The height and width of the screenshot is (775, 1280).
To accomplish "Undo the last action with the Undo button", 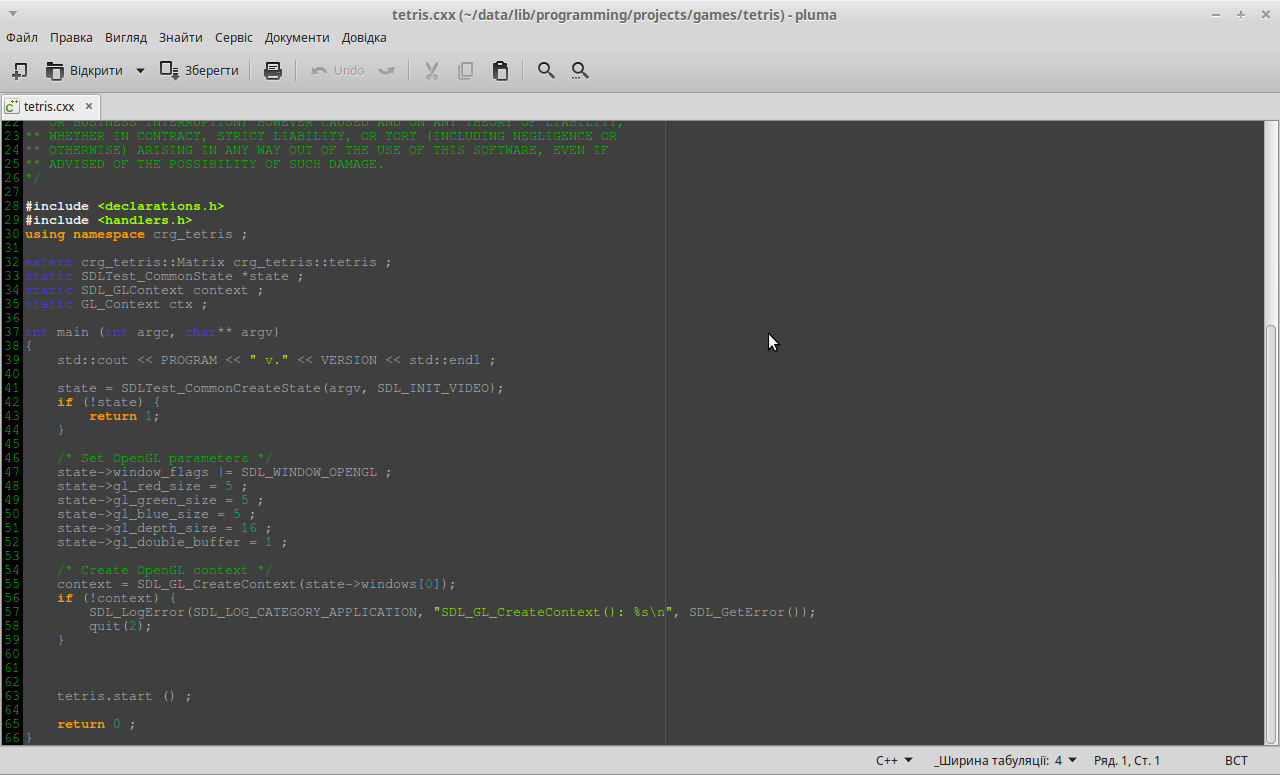I will pyautogui.click(x=338, y=71).
